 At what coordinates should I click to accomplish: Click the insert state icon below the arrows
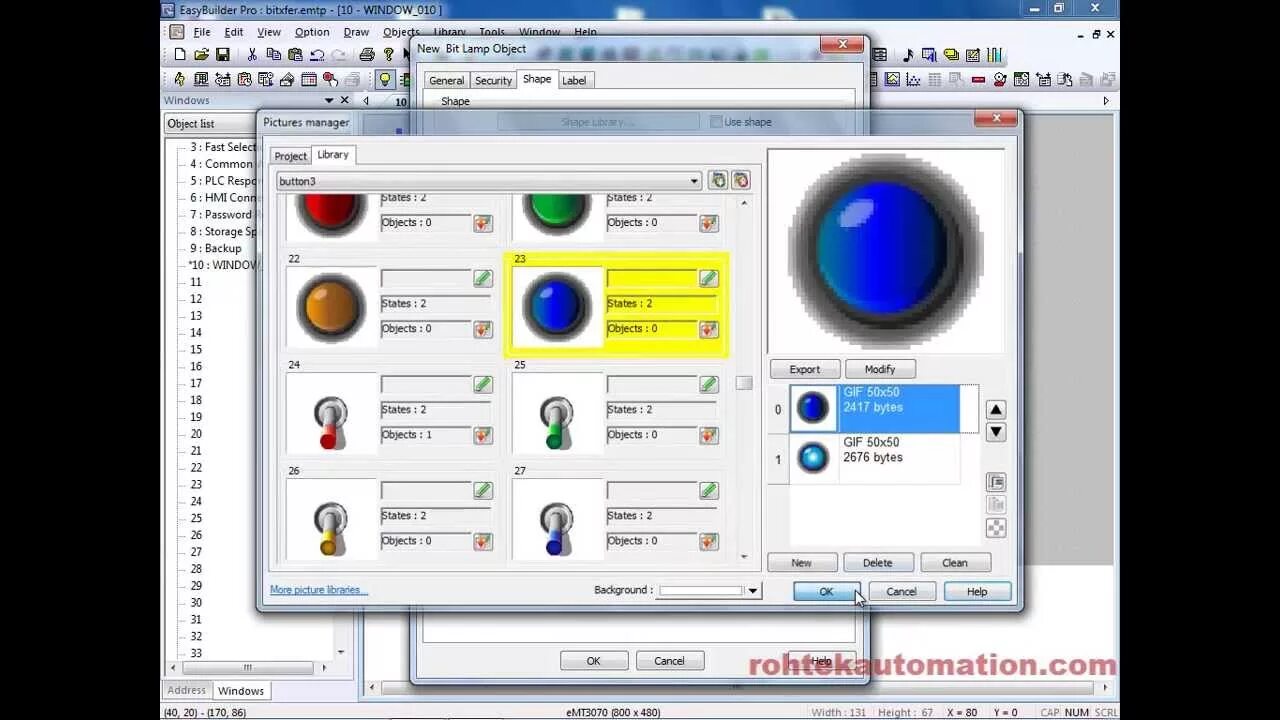996,482
